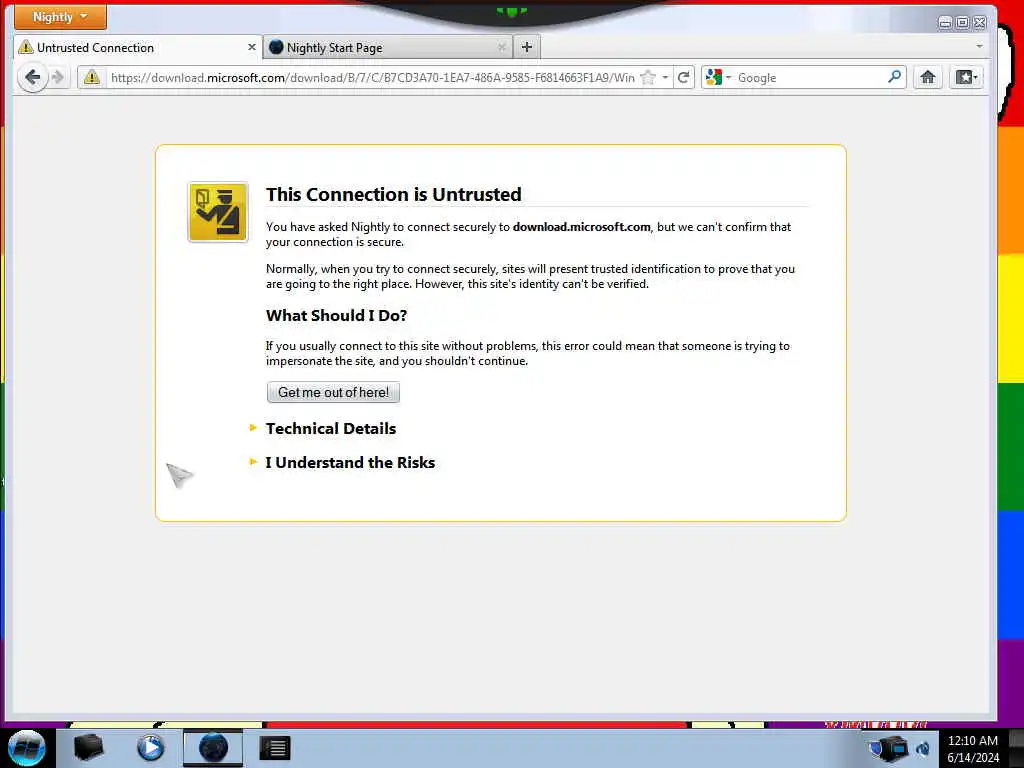This screenshot has height=768, width=1024.
Task: Click 'This Connection is Untrusted' heading
Action: (393, 194)
